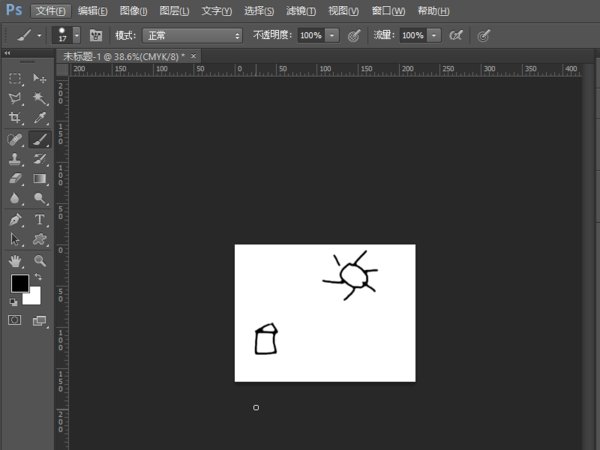Select the Horizontal Type tool
This screenshot has height=450, width=600.
pyautogui.click(x=40, y=219)
